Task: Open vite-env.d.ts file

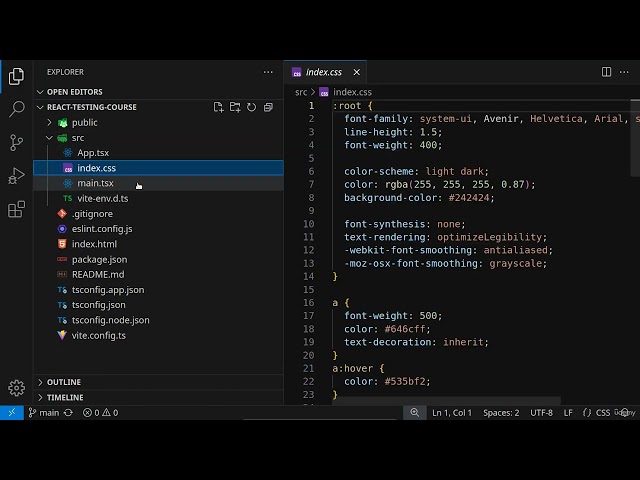Action: point(158,198)
